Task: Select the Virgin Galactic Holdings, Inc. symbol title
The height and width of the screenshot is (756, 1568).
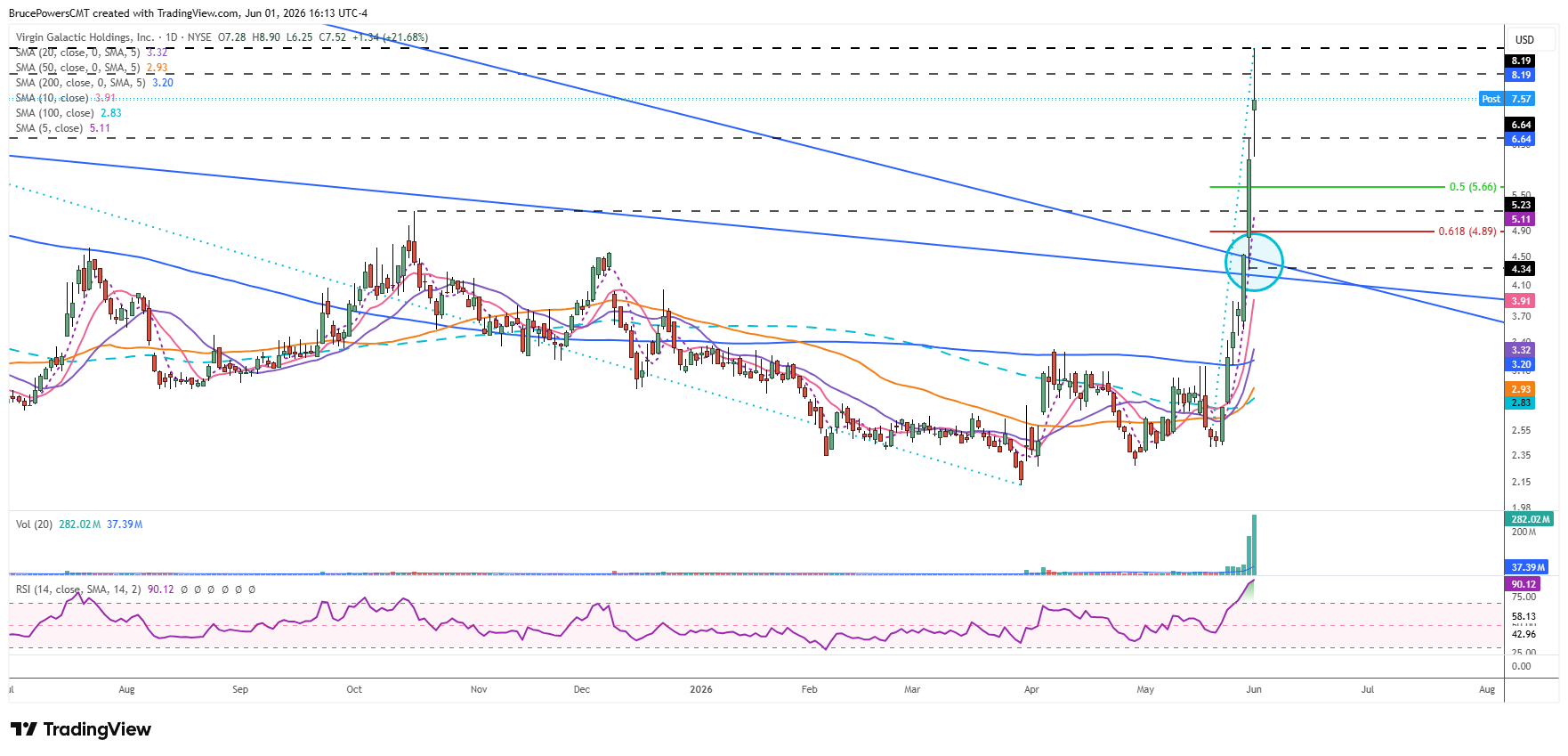Action: click(x=85, y=37)
